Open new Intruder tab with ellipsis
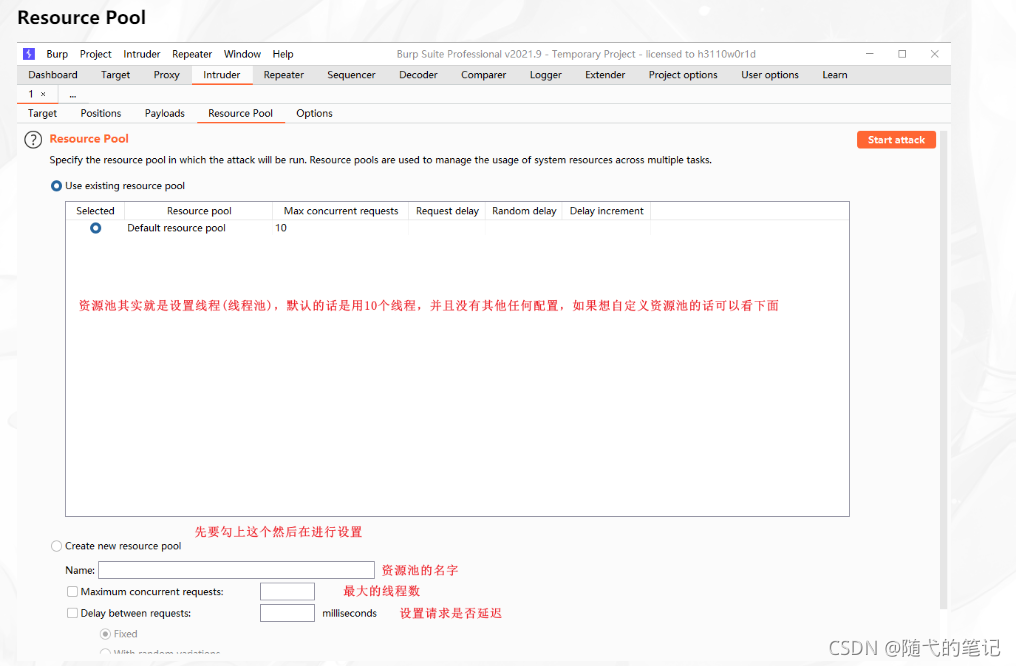The width and height of the screenshot is (1016, 666). coord(73,95)
